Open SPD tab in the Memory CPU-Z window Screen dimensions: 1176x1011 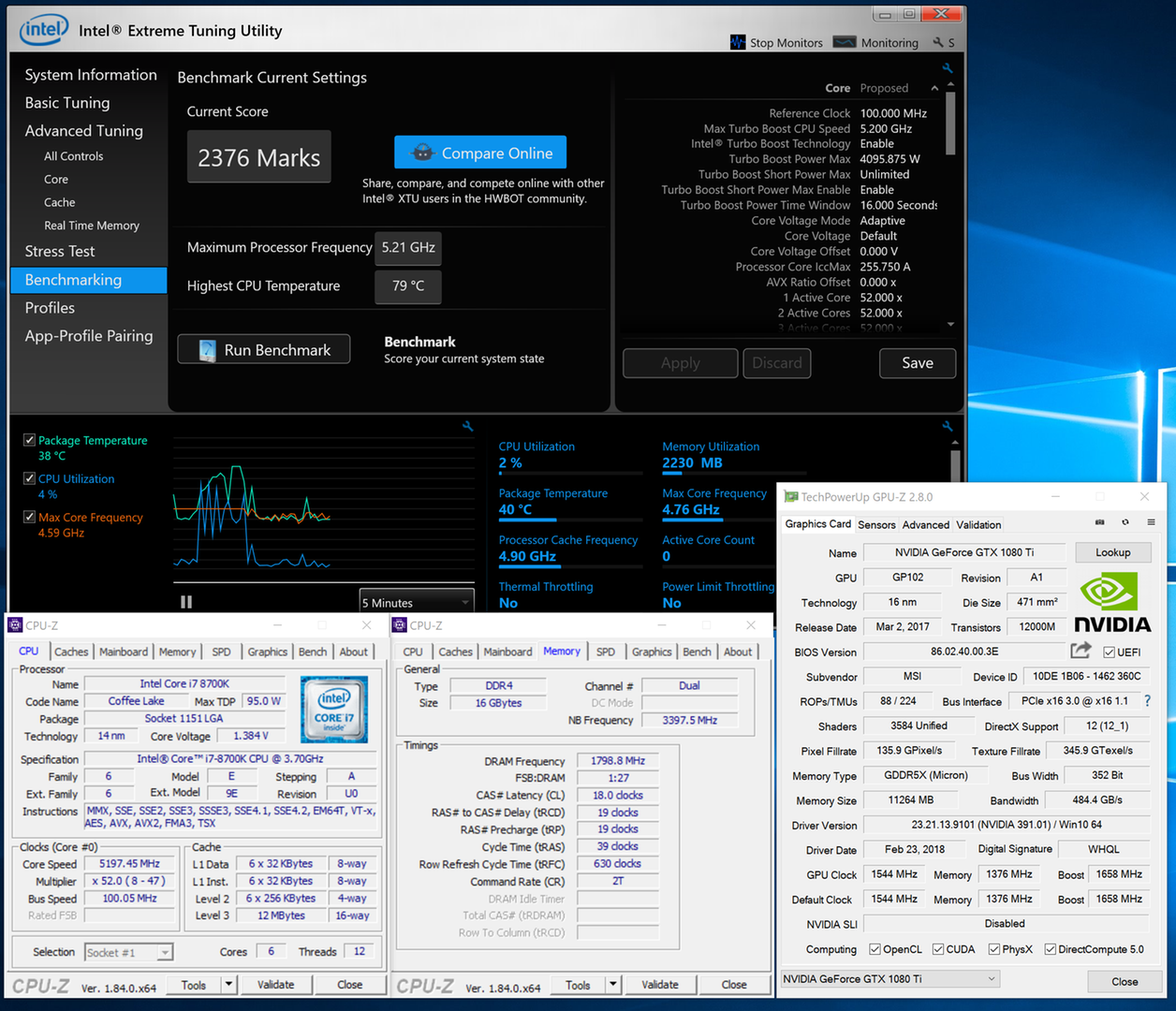pyautogui.click(x=606, y=652)
